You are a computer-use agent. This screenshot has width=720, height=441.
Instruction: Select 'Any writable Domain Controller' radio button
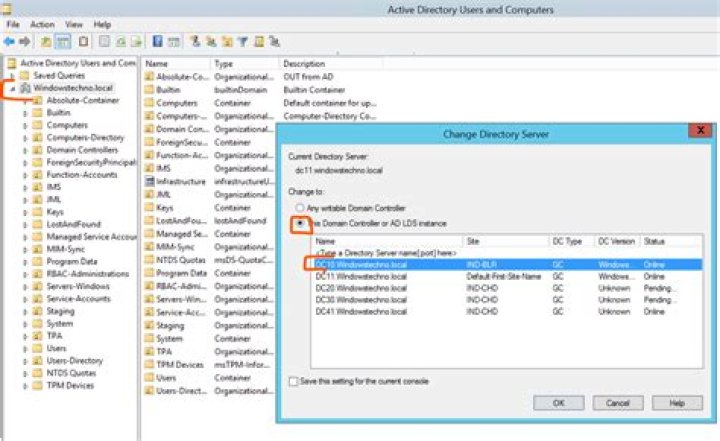[298, 207]
